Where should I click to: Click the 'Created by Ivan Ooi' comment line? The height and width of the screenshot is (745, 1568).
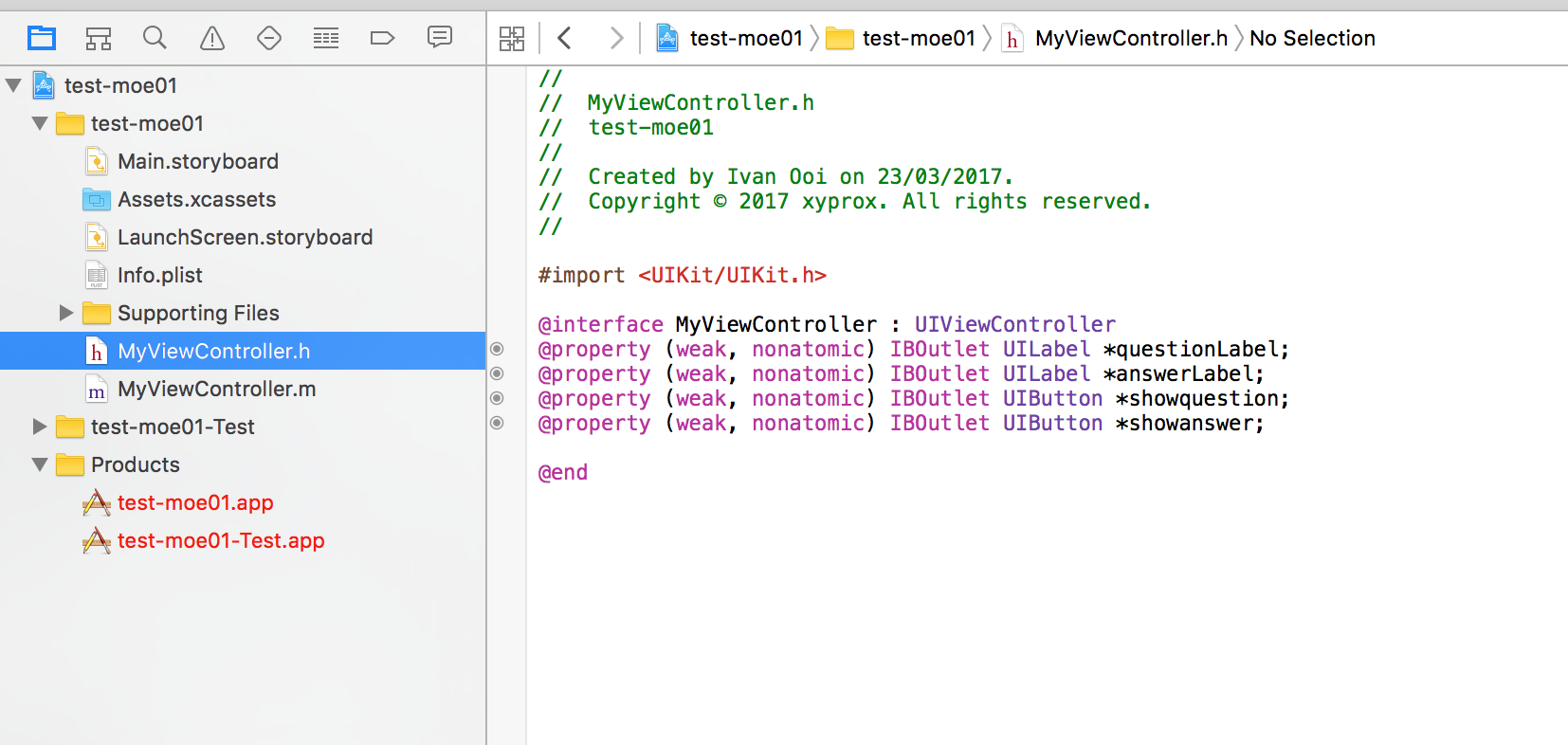pos(775,176)
